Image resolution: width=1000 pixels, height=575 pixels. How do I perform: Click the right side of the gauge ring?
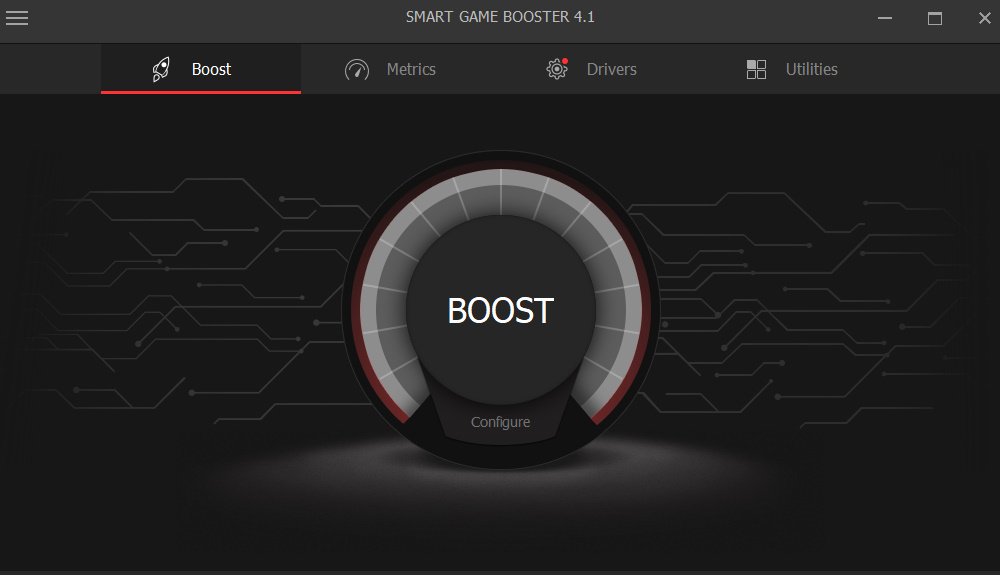tap(618, 310)
